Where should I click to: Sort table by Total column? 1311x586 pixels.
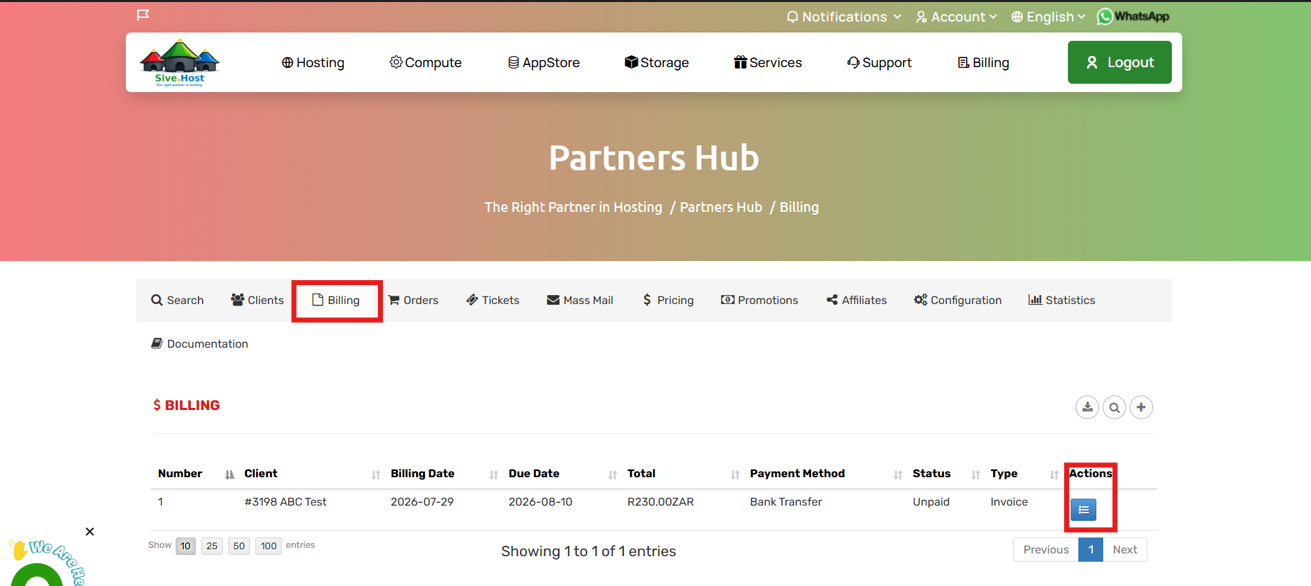coord(684,474)
